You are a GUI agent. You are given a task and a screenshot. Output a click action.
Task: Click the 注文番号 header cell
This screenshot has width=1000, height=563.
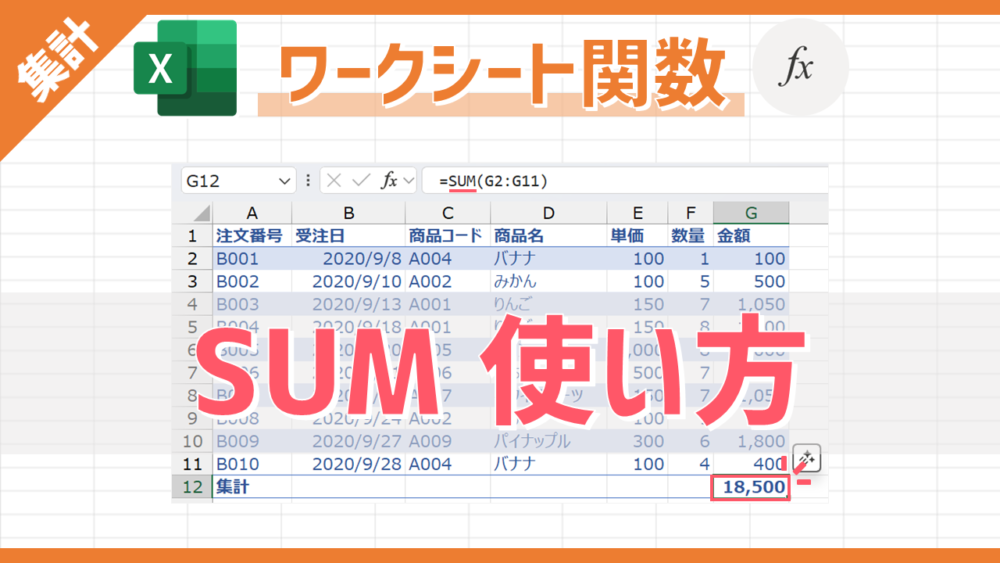pyautogui.click(x=252, y=236)
